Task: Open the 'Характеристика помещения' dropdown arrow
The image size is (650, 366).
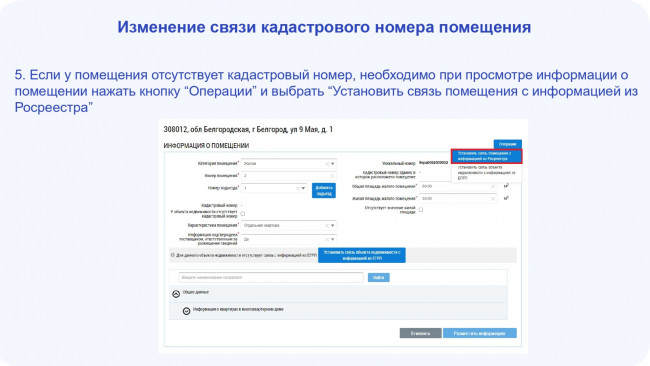Action: 332,226
